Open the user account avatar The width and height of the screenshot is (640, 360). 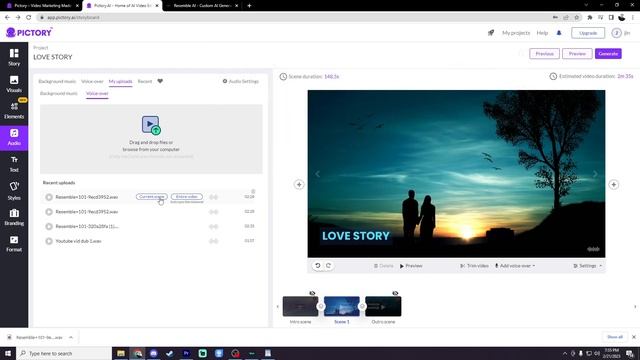point(616,33)
